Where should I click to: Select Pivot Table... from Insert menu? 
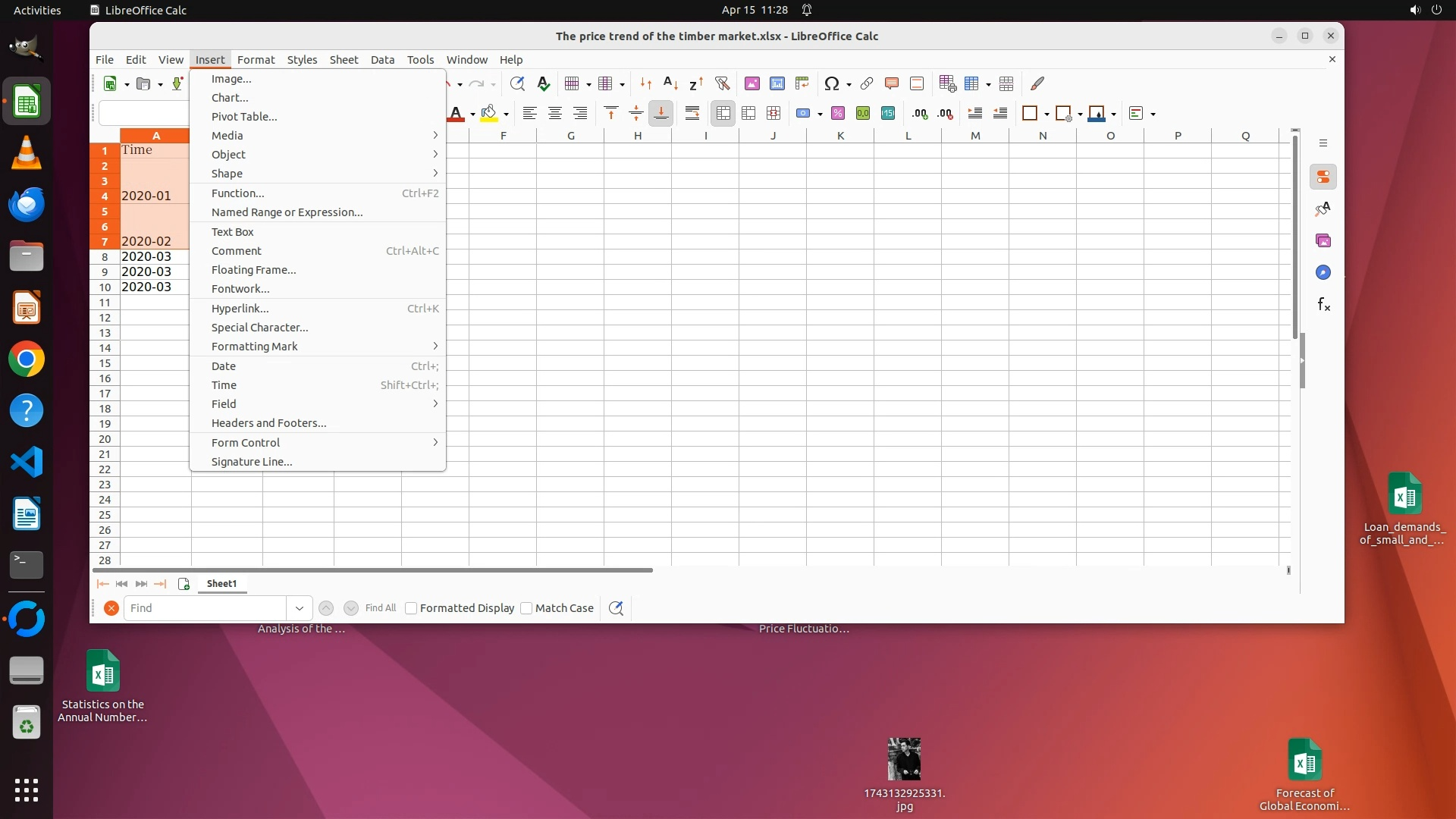click(244, 117)
